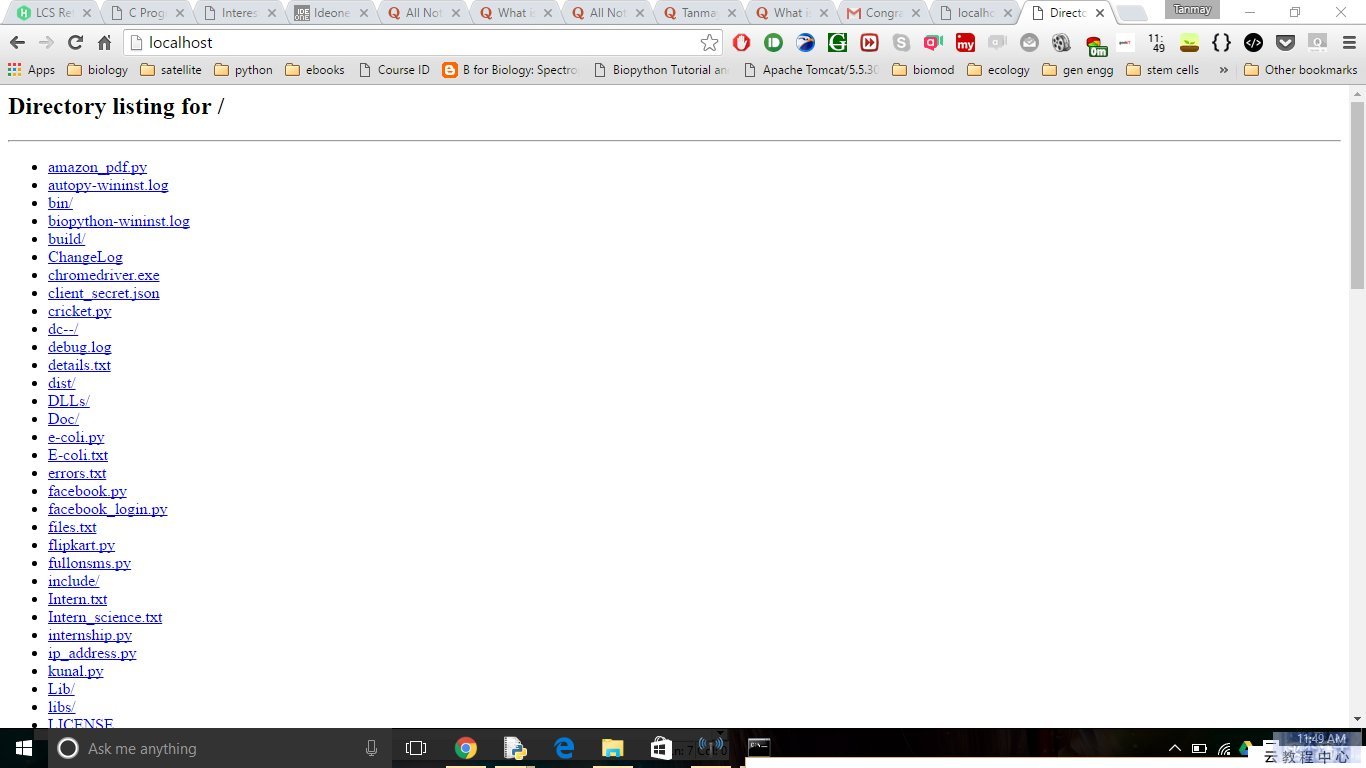Expand the stem cells bookmark folder
Image resolution: width=1366 pixels, height=768 pixels.
[1162, 70]
